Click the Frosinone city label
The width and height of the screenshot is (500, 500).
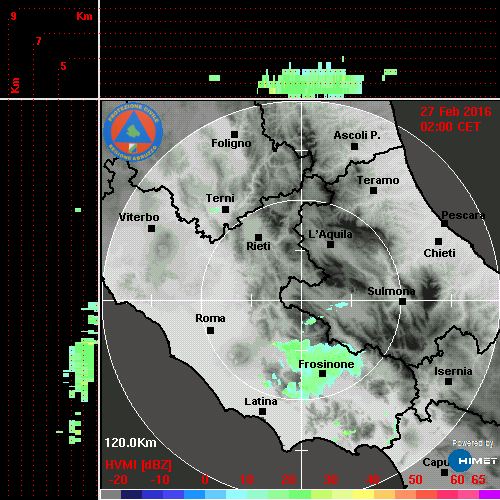326,364
